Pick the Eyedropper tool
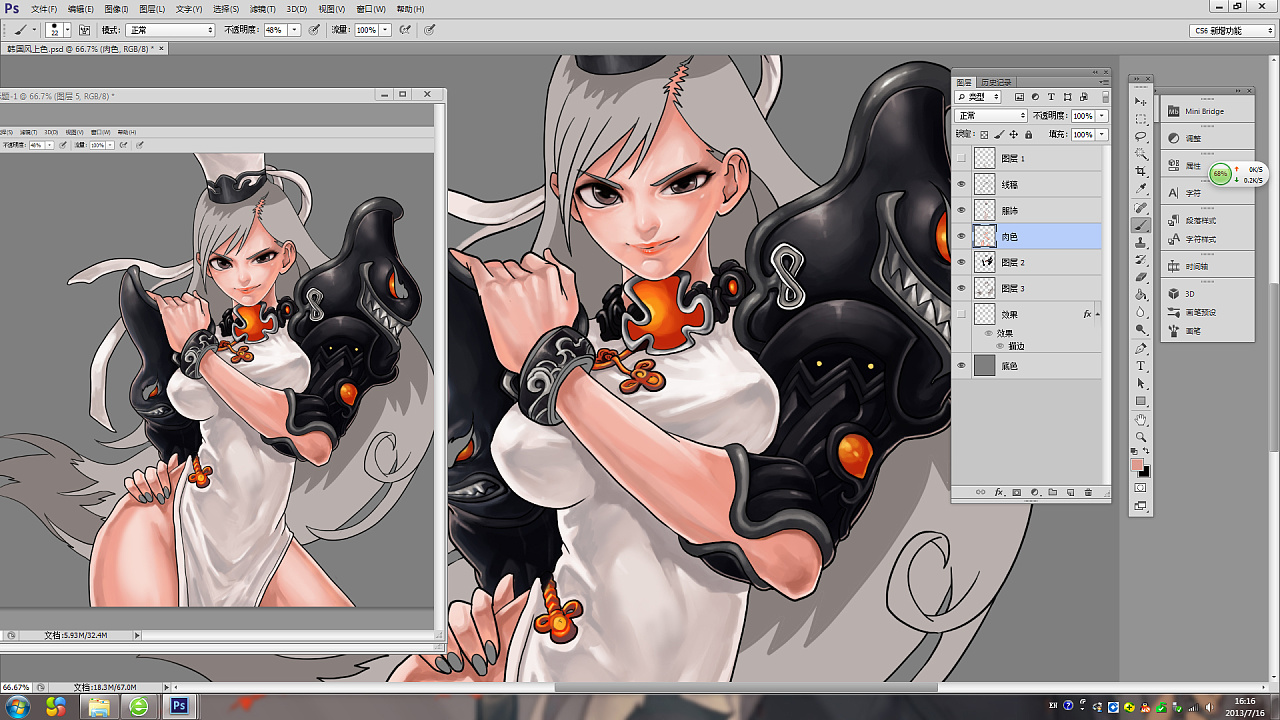 coord(1141,189)
